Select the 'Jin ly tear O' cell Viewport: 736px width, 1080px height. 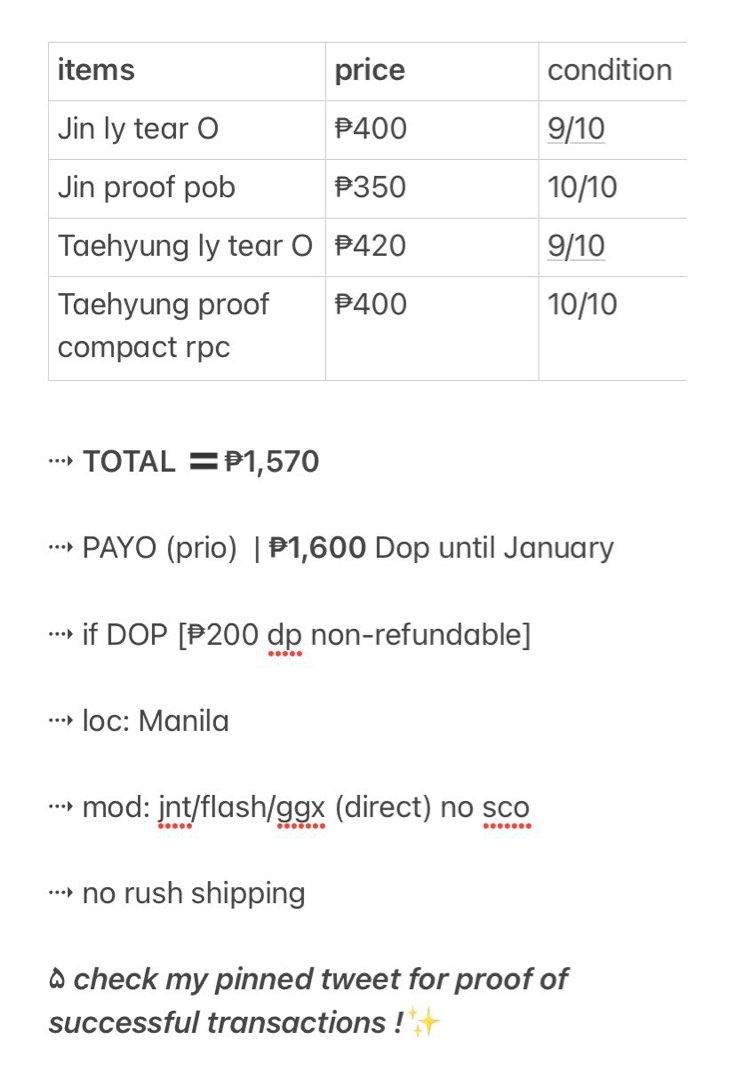pyautogui.click(x=187, y=130)
